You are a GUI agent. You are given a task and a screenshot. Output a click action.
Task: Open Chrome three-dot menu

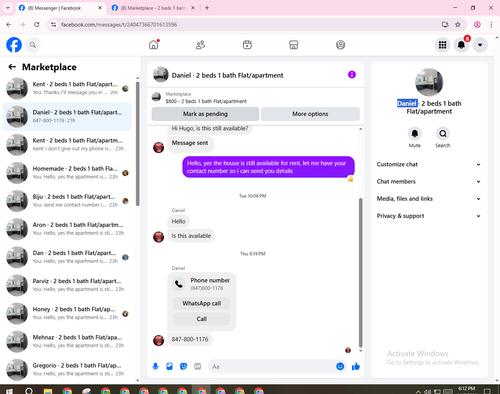(491, 25)
